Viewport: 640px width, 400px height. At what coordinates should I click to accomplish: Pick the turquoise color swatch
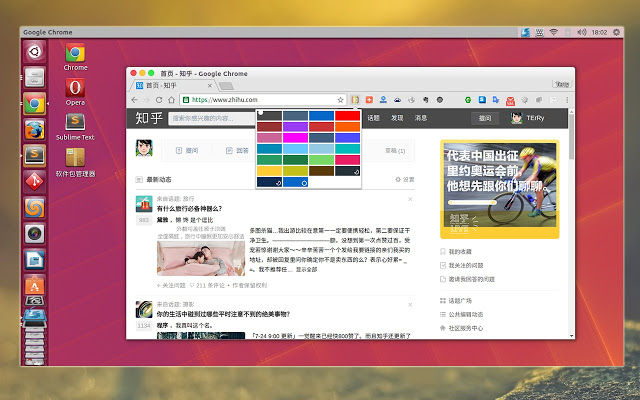pos(347,149)
